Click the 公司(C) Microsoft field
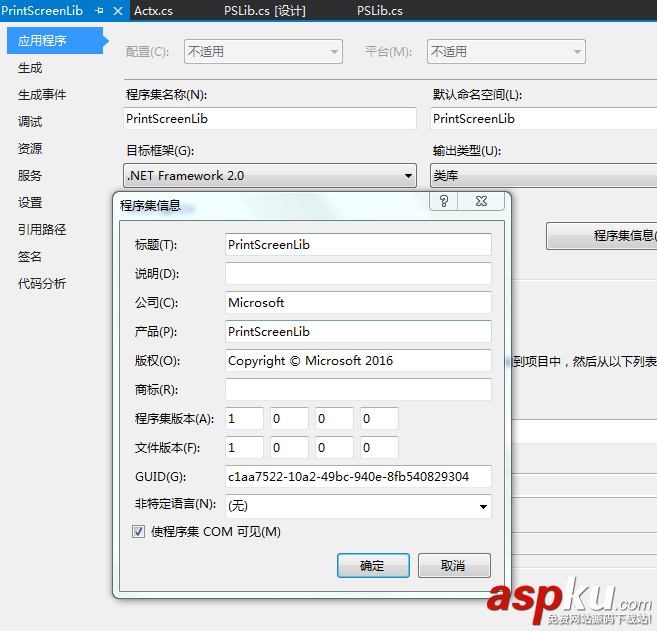The width and height of the screenshot is (657, 631). pyautogui.click(x=358, y=303)
